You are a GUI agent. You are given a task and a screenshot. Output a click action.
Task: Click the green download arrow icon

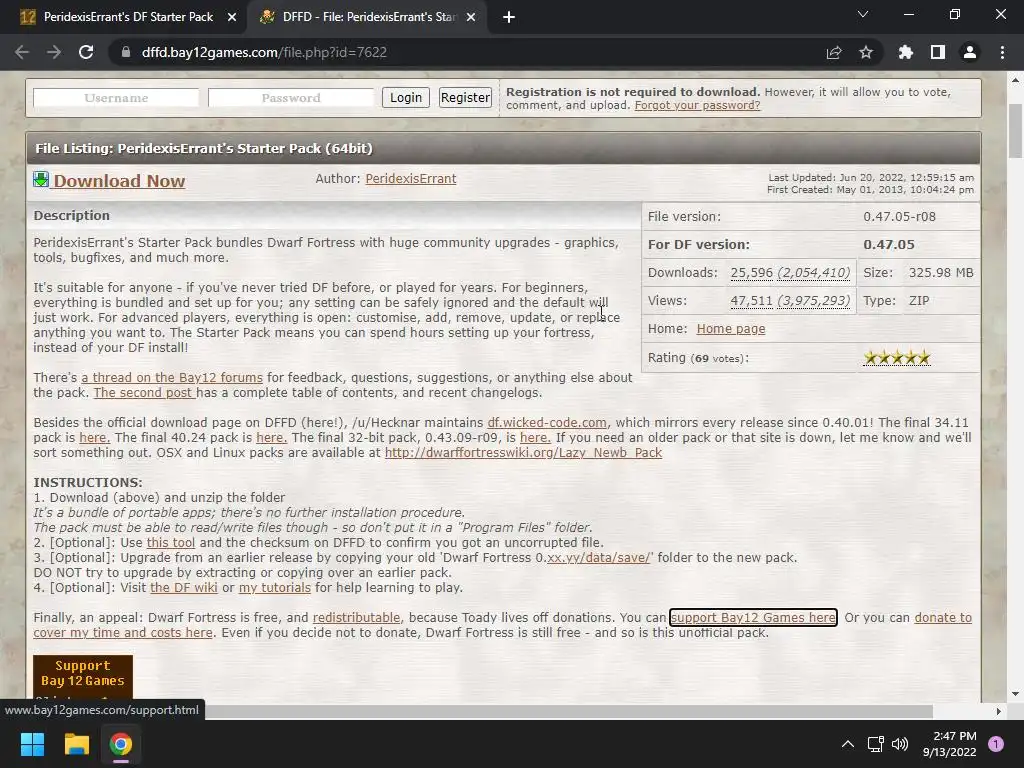click(41, 180)
